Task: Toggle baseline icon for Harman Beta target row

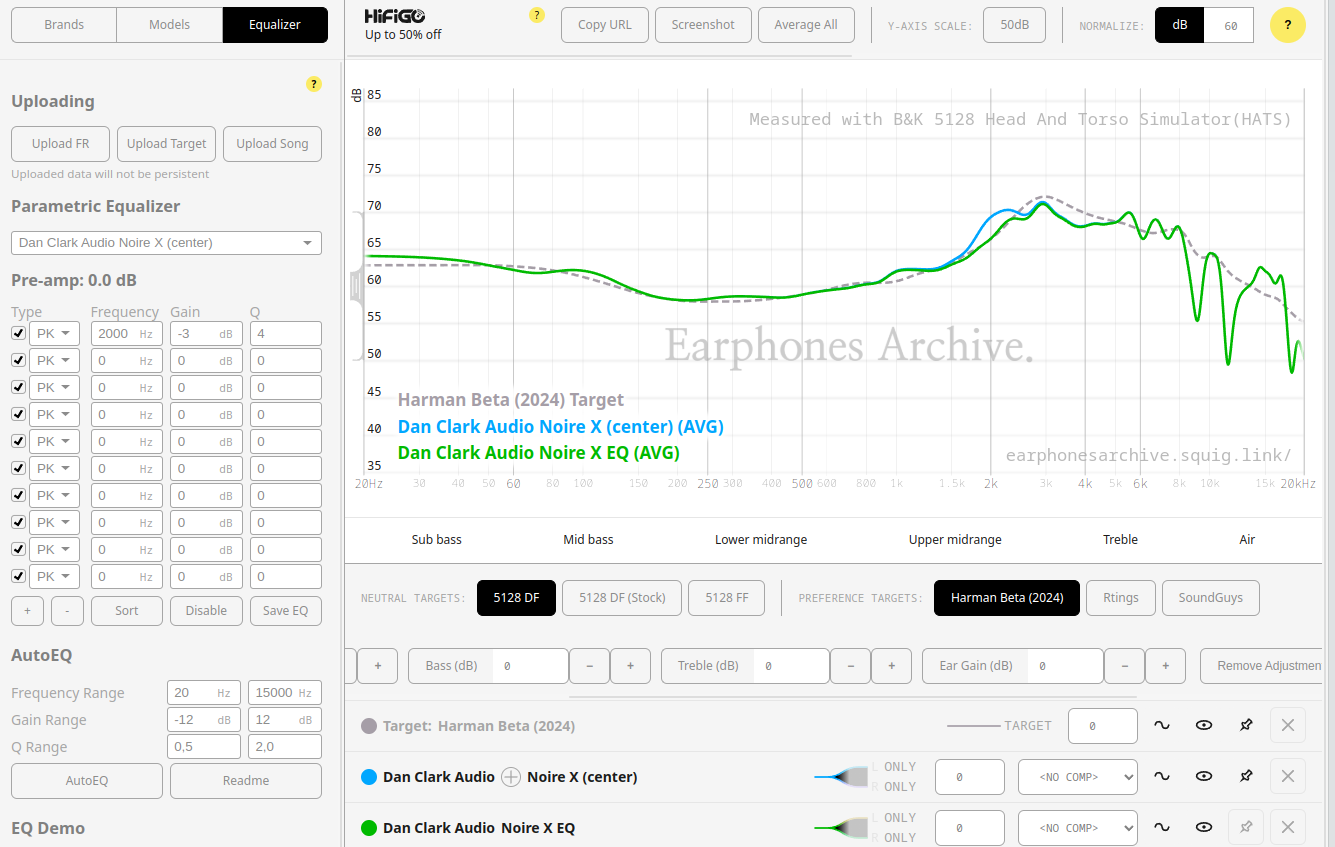Action: (x=1162, y=726)
